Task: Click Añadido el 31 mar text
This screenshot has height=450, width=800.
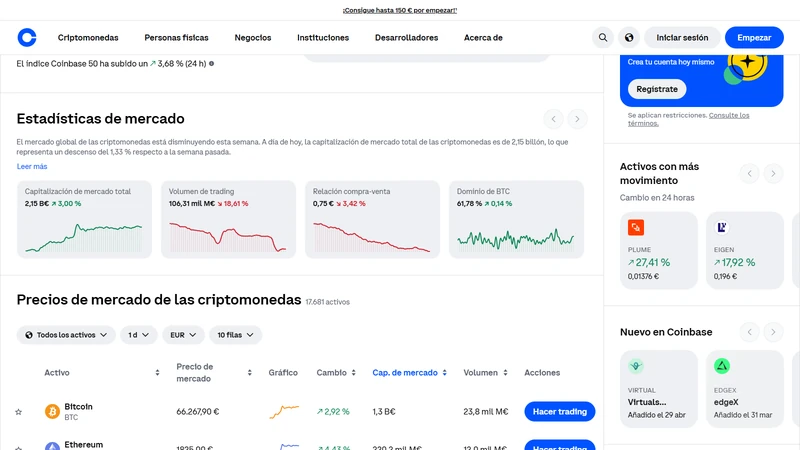Action: [x=743, y=415]
